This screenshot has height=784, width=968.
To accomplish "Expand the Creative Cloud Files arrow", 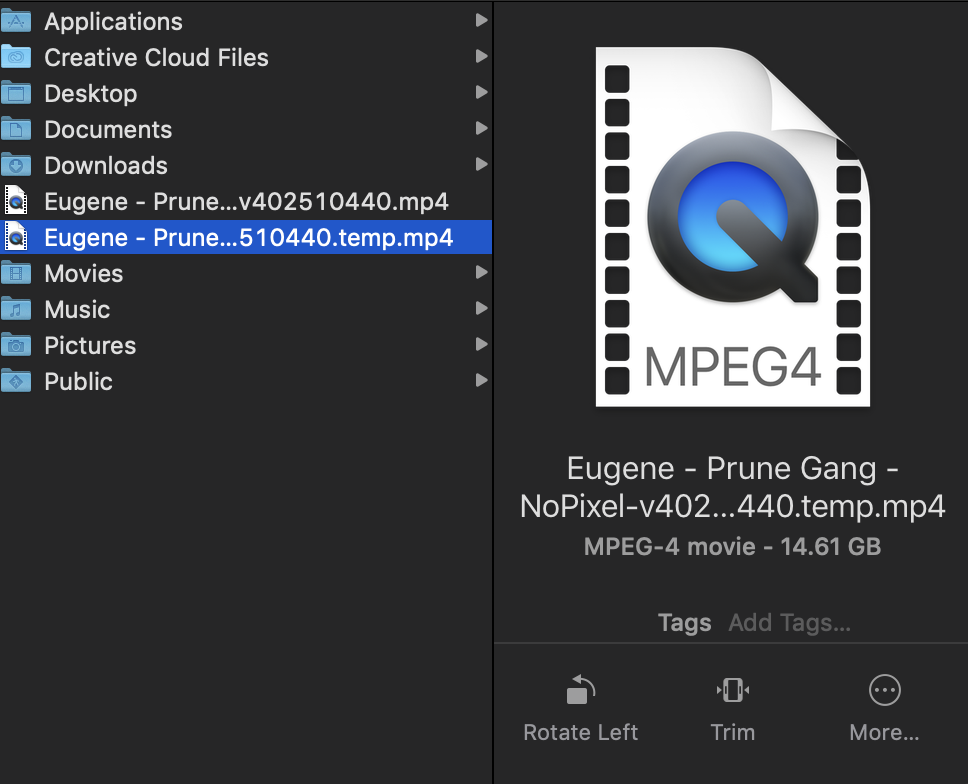I will tap(482, 57).
